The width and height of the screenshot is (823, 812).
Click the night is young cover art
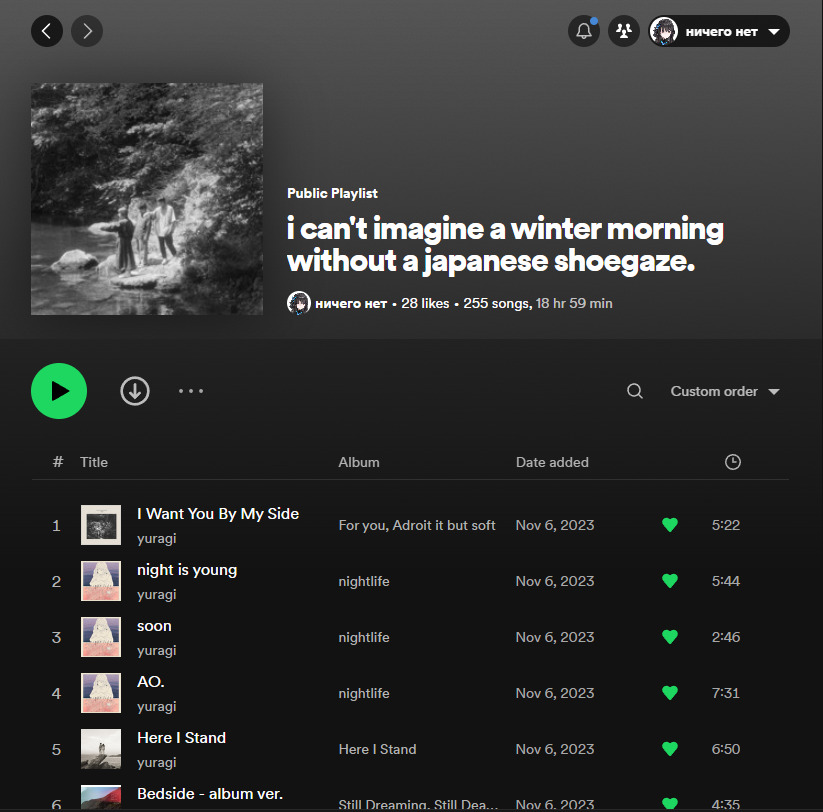click(x=101, y=581)
